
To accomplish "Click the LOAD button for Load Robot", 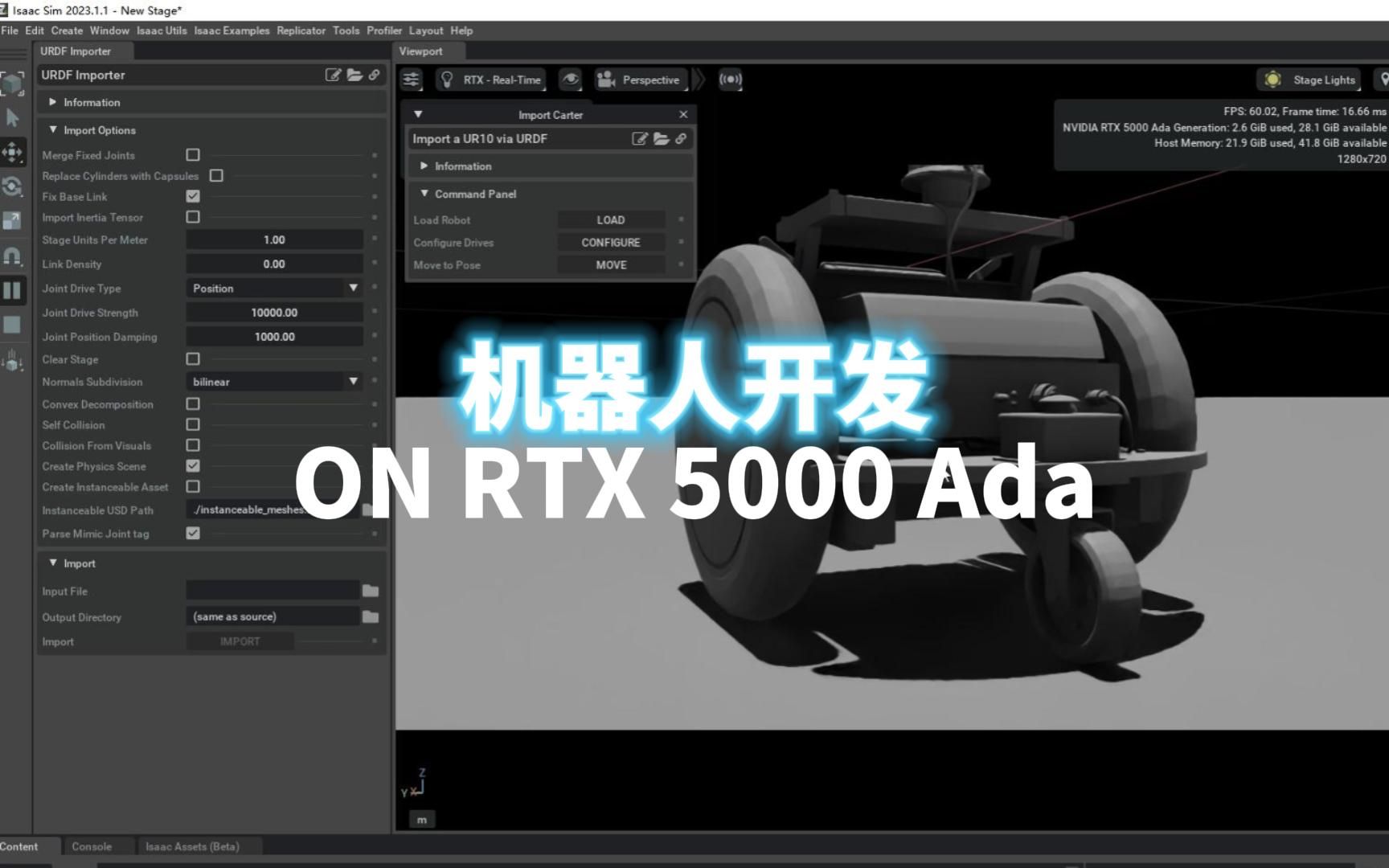I will point(611,219).
